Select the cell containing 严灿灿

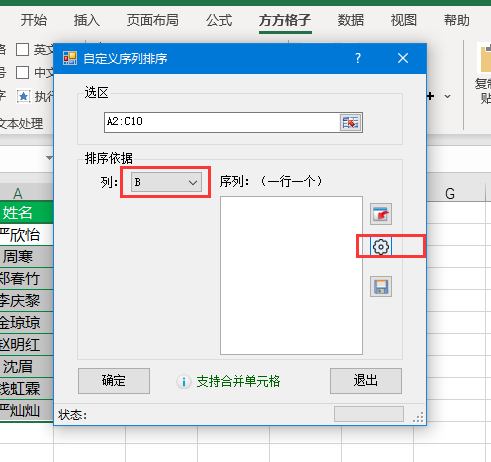[x=26, y=411]
